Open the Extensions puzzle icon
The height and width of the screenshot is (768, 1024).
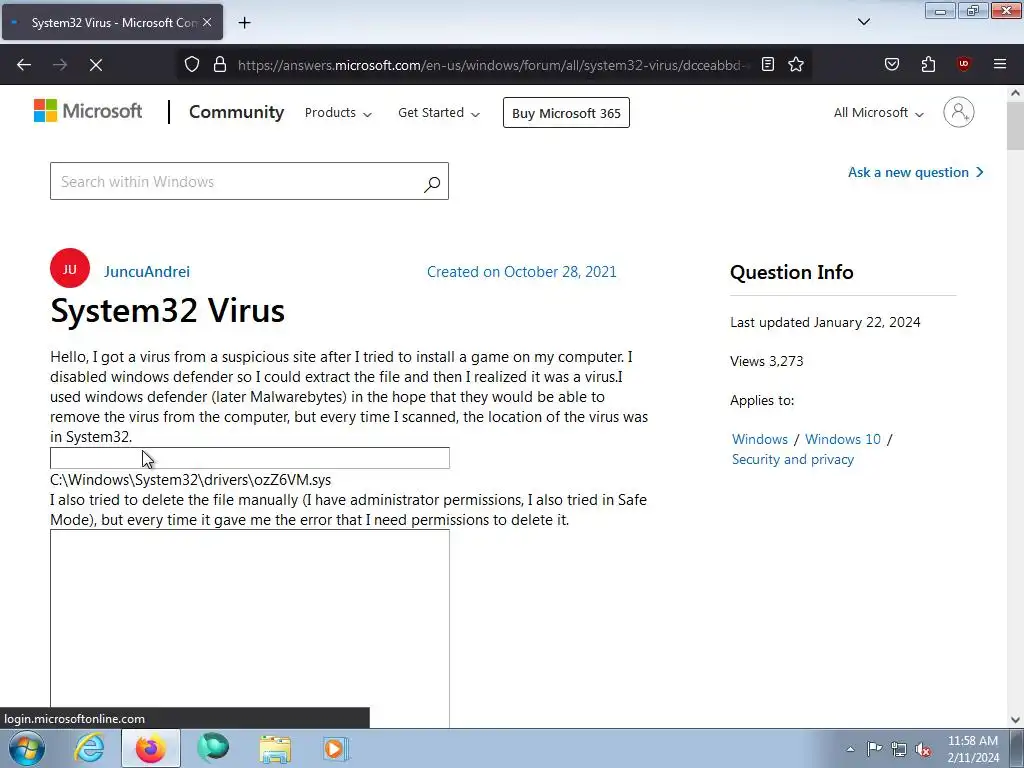(x=928, y=64)
